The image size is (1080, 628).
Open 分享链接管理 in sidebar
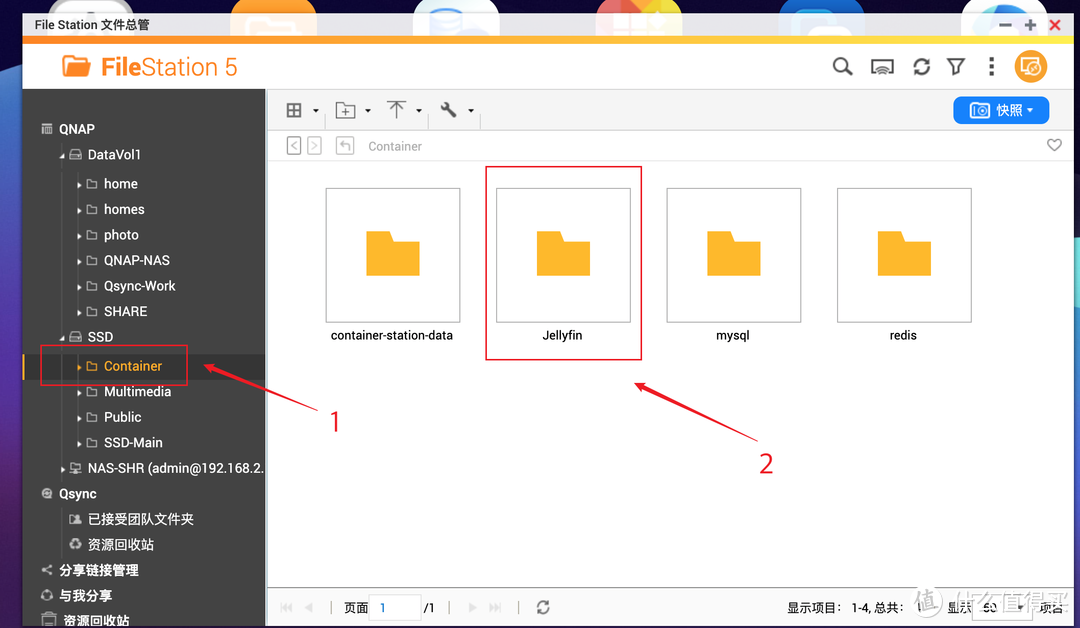pyautogui.click(x=98, y=570)
